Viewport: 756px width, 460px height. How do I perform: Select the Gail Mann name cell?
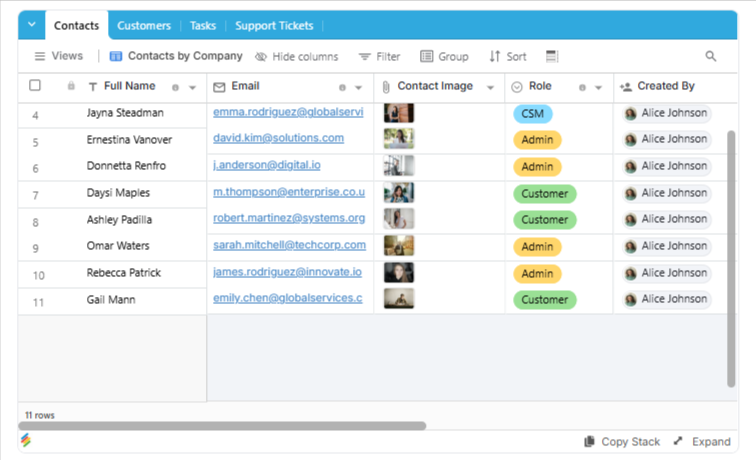tap(111, 300)
